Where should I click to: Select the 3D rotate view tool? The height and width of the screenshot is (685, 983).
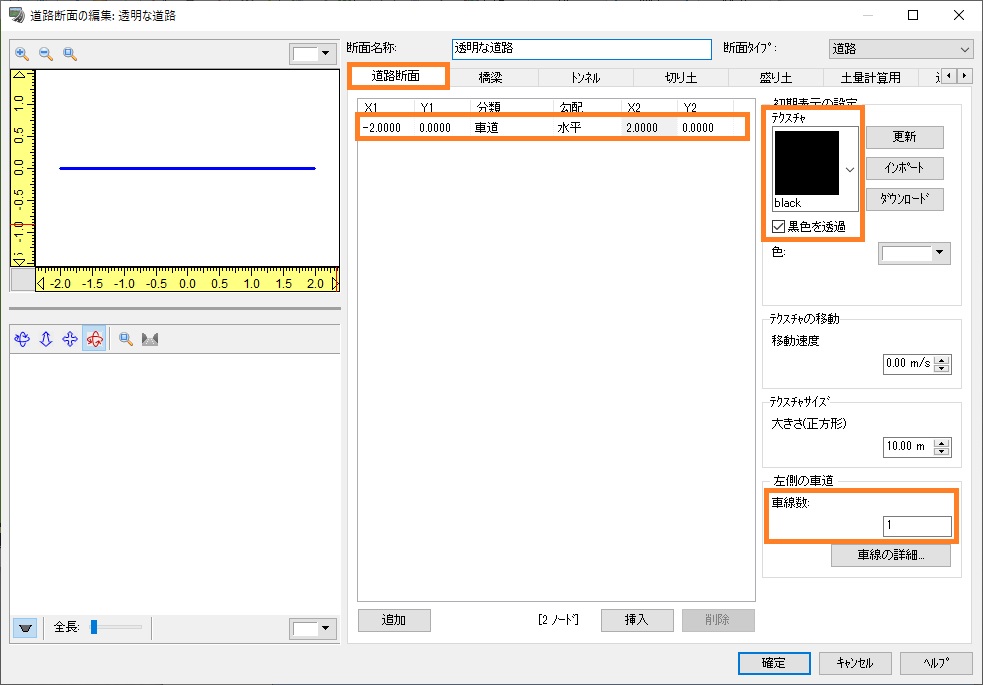click(x=22, y=339)
